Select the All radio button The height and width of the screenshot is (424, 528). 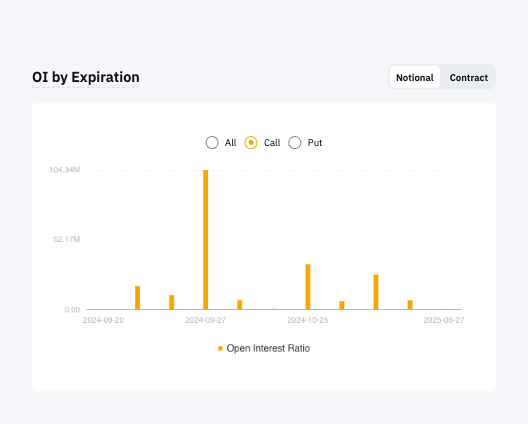212,142
